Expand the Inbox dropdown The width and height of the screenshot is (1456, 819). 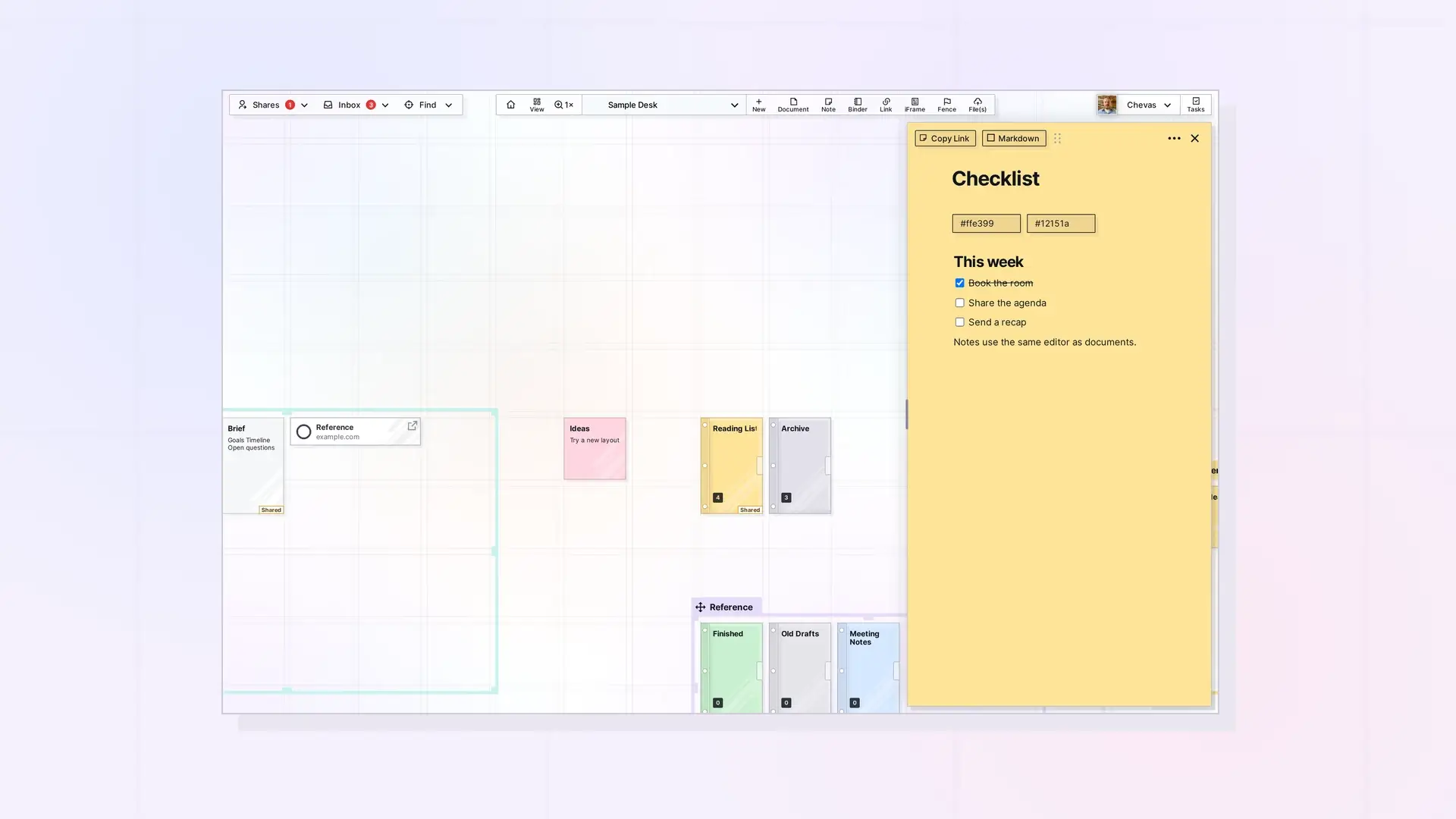385,105
